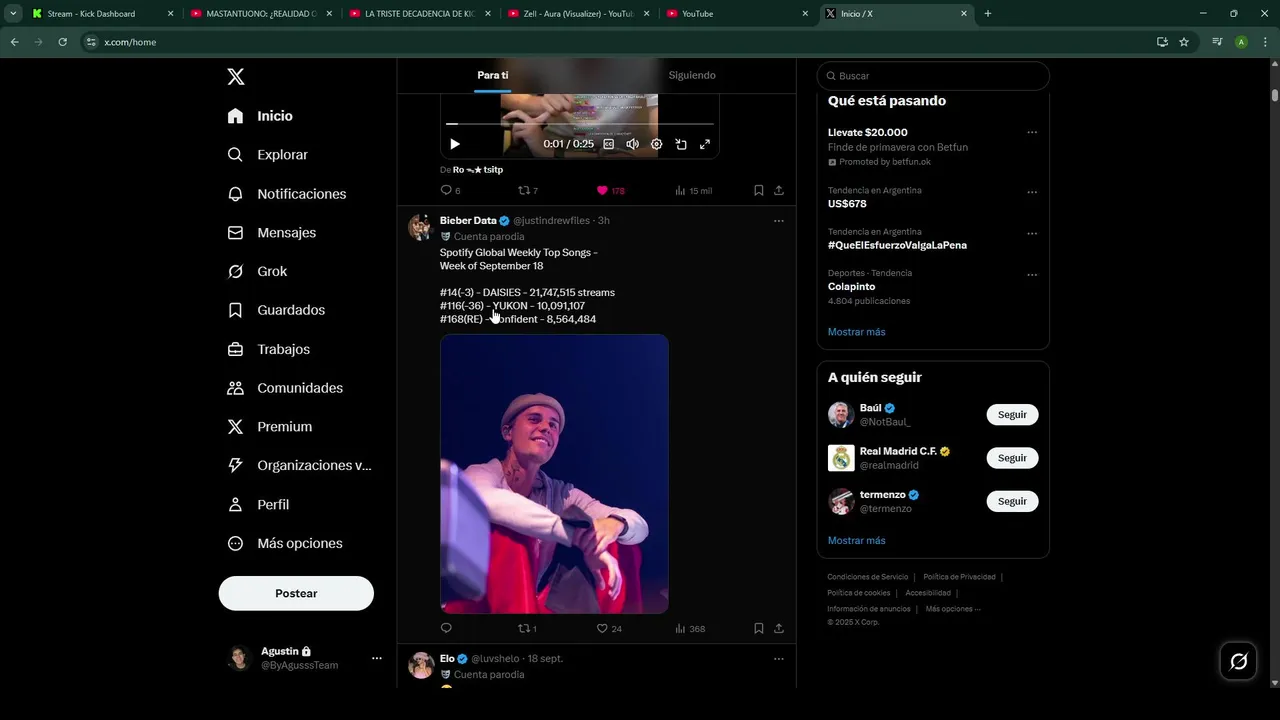1280x720 pixels.
Task: Click the Postear button
Action: (x=296, y=593)
